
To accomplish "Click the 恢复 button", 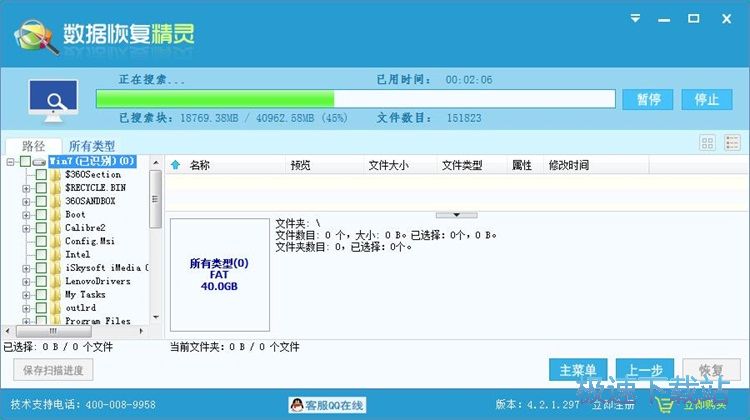I will 711,370.
